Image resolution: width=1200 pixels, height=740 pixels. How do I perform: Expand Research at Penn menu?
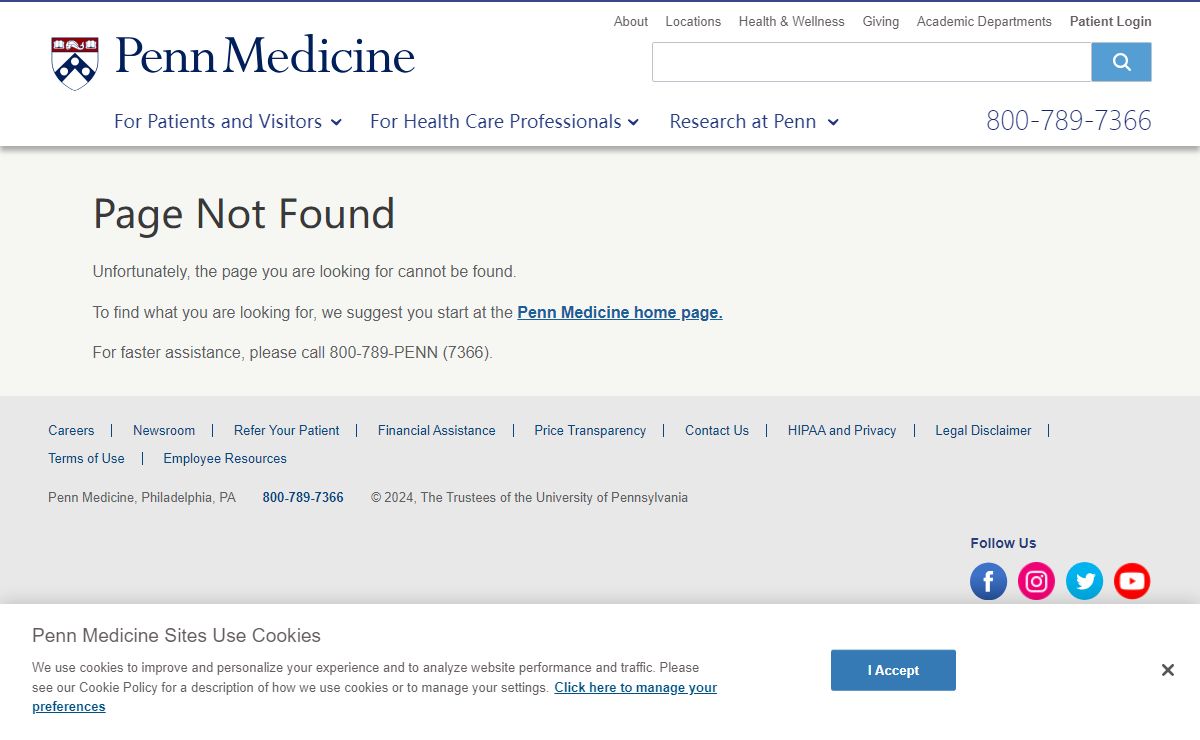click(x=754, y=121)
